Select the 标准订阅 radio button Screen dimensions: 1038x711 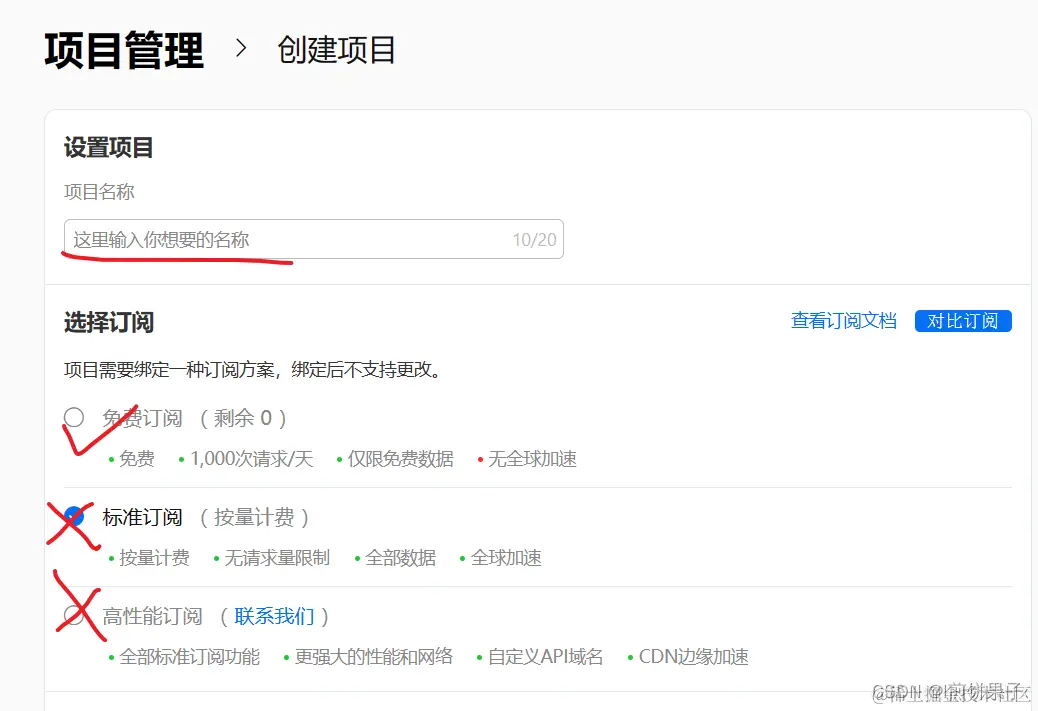tap(74, 516)
